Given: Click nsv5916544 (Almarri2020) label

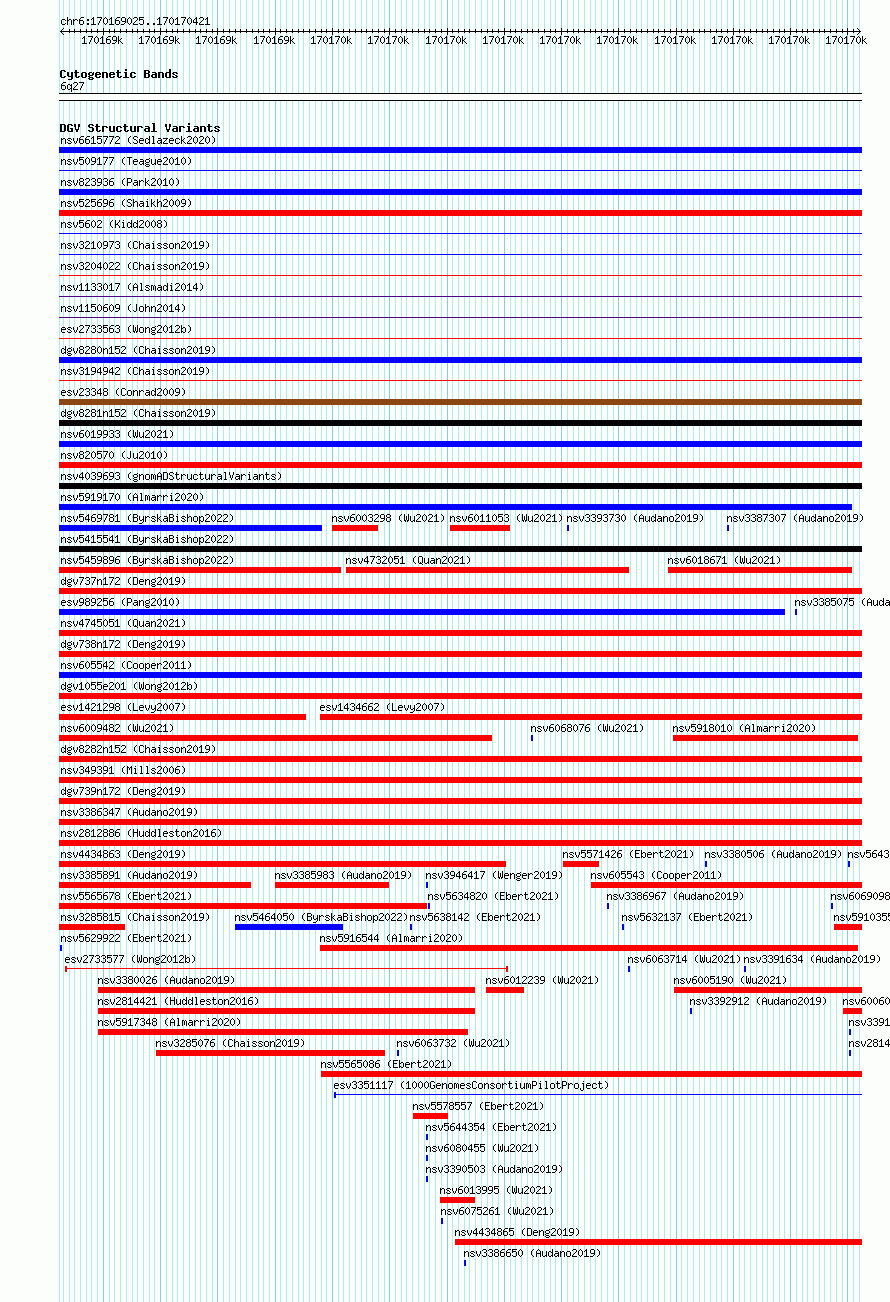Looking at the screenshot, I should 391,938.
